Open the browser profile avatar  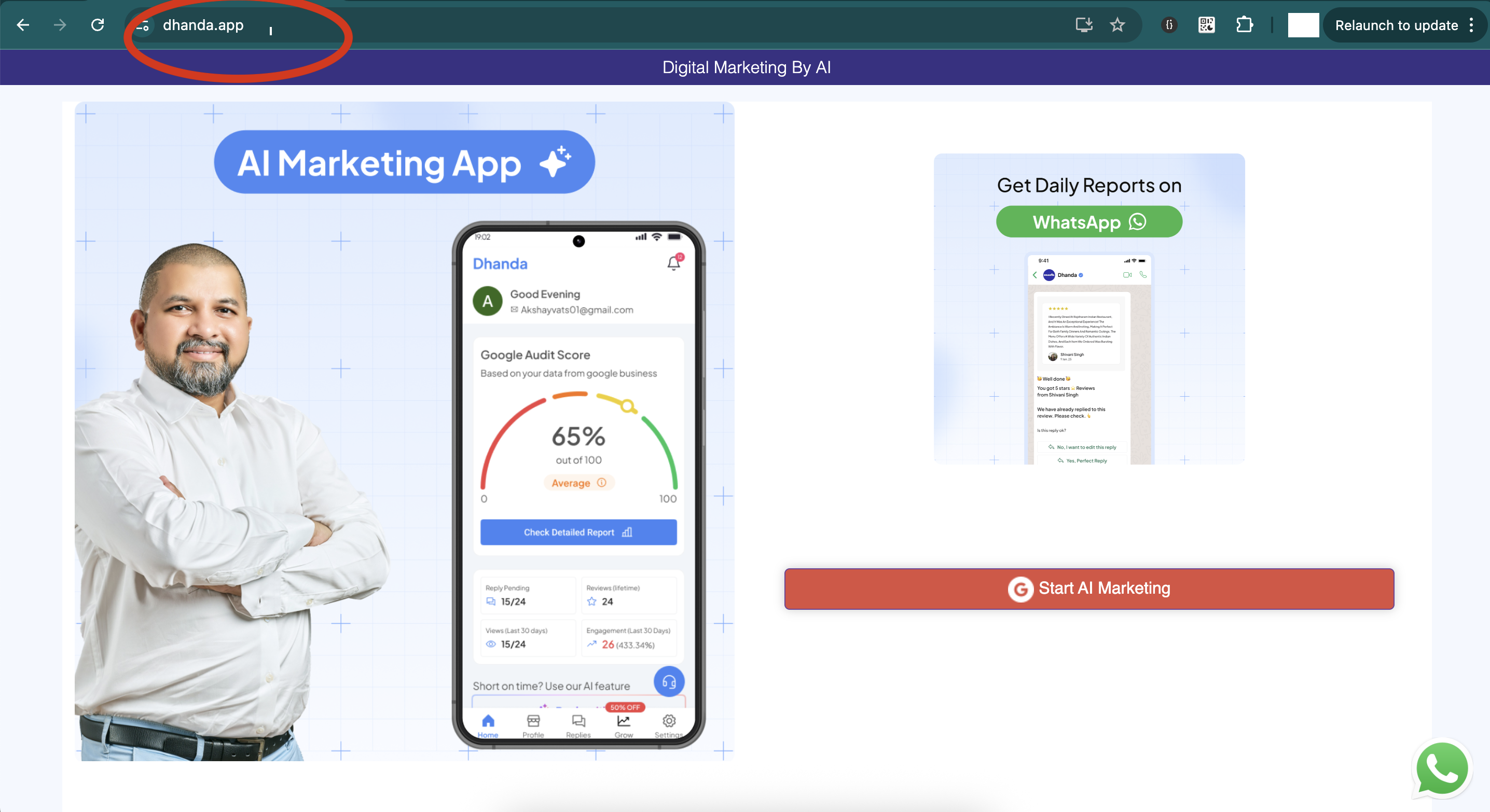[x=1303, y=25]
